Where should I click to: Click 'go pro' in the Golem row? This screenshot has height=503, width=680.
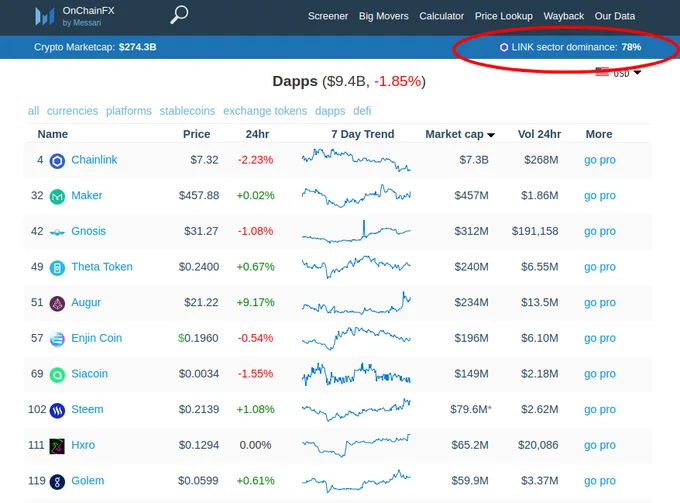(x=600, y=480)
